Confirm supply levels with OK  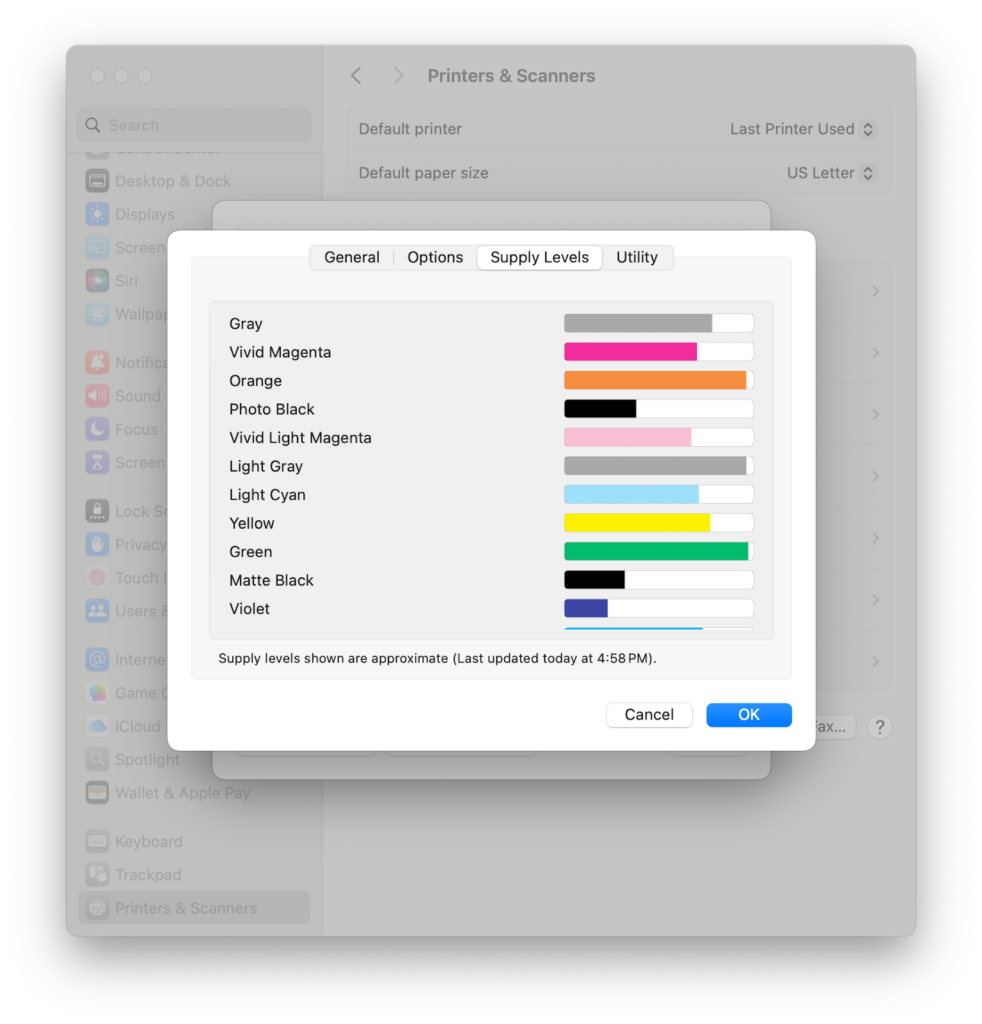tap(748, 714)
